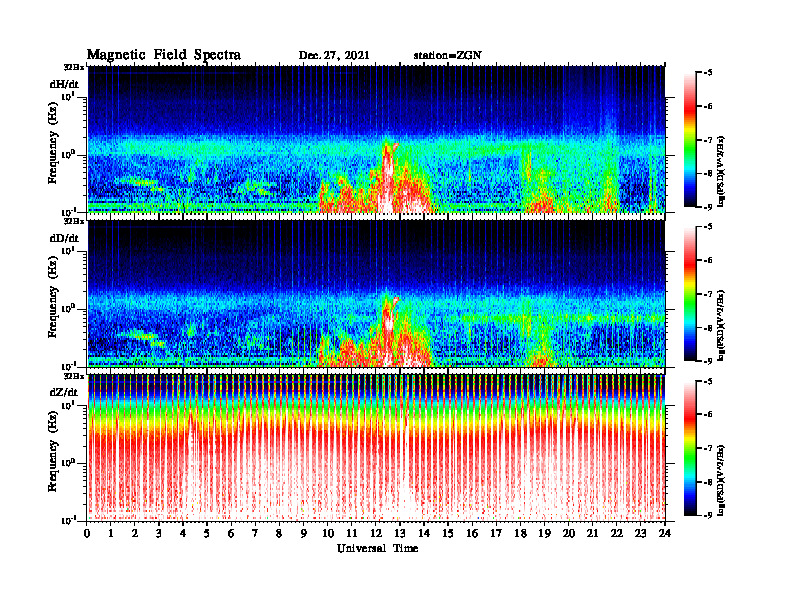The height and width of the screenshot is (612, 792).
Task: Click the hour 1 tick label
Action: click(111, 533)
